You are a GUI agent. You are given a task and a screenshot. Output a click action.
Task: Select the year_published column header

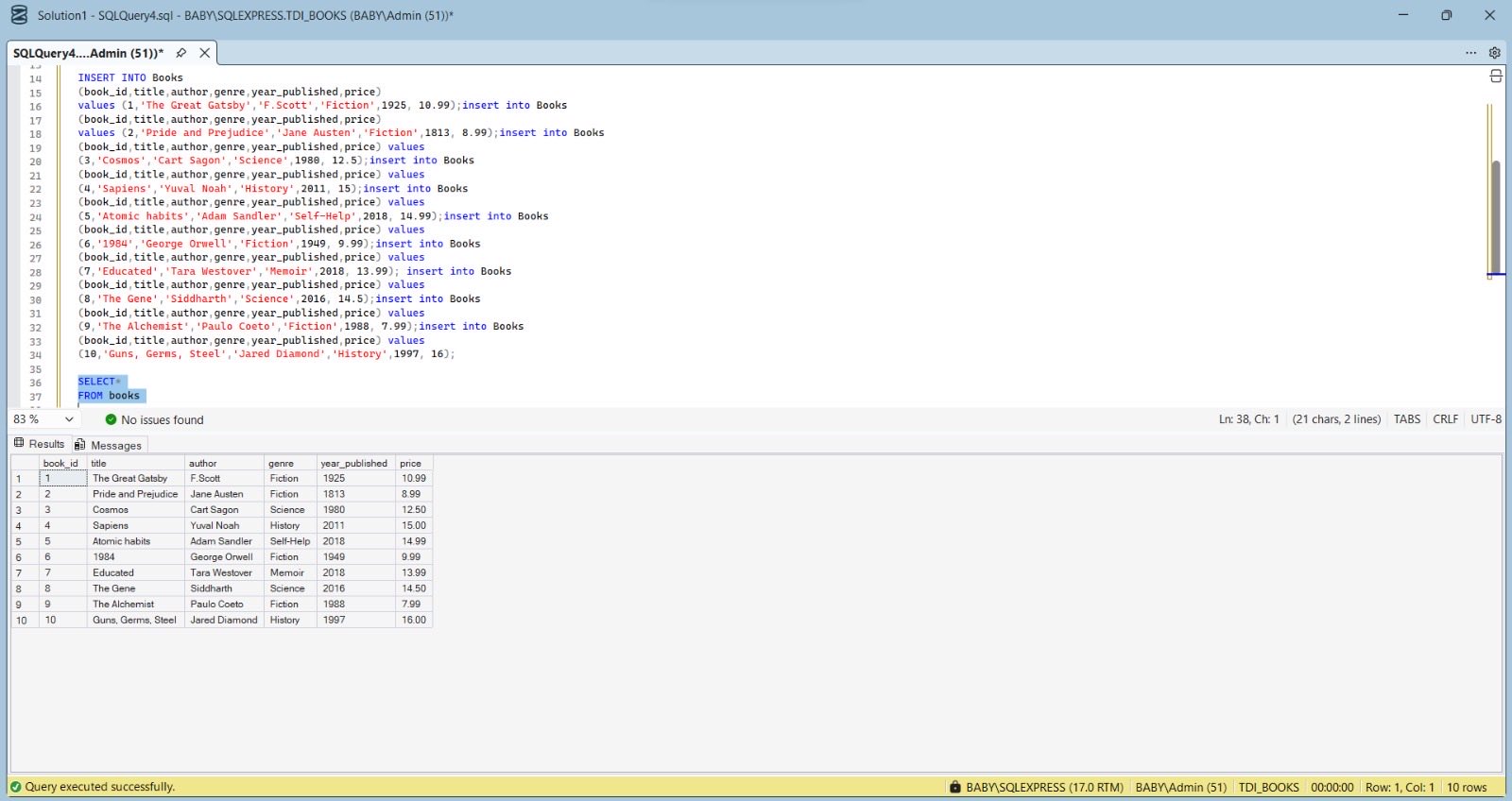pyautogui.click(x=353, y=463)
